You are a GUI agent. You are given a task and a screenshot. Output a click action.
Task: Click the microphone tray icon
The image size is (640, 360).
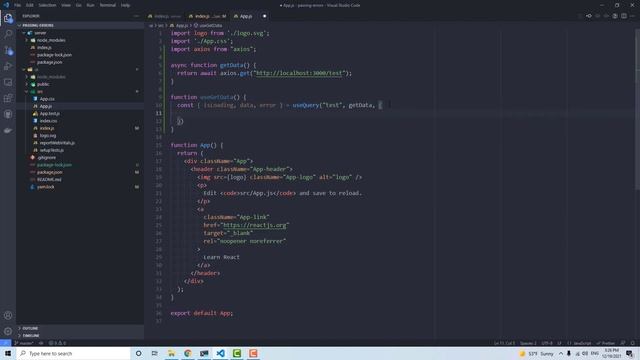[569, 353]
